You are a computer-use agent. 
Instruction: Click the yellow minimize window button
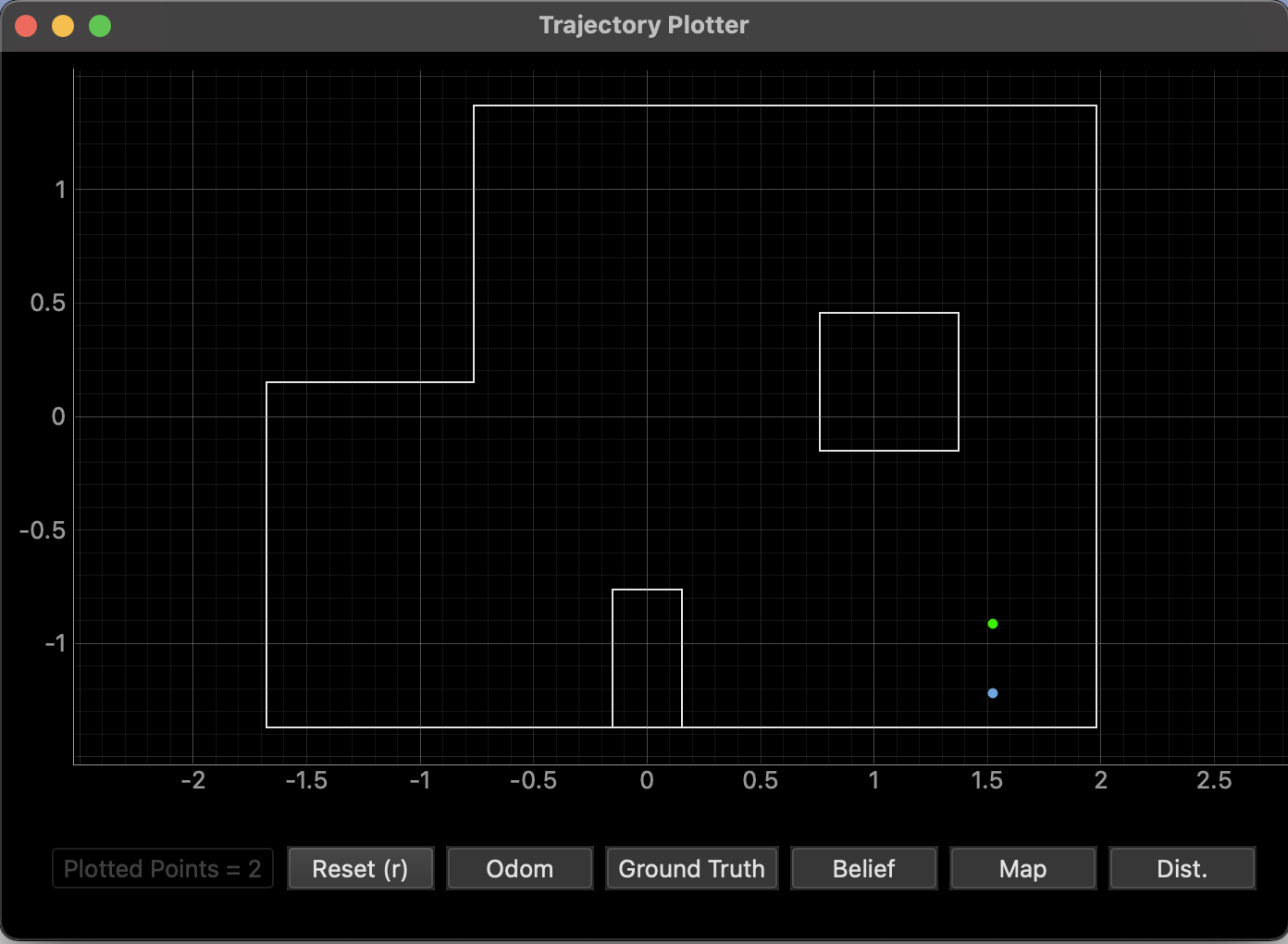point(63,26)
